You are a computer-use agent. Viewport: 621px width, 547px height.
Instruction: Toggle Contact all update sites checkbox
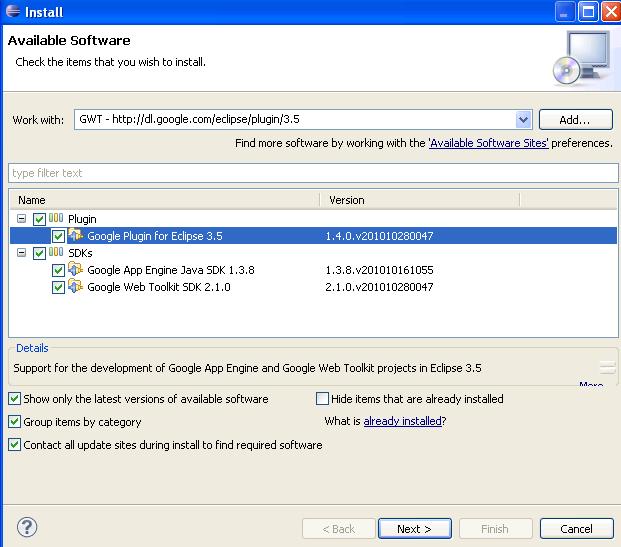(x=15, y=444)
